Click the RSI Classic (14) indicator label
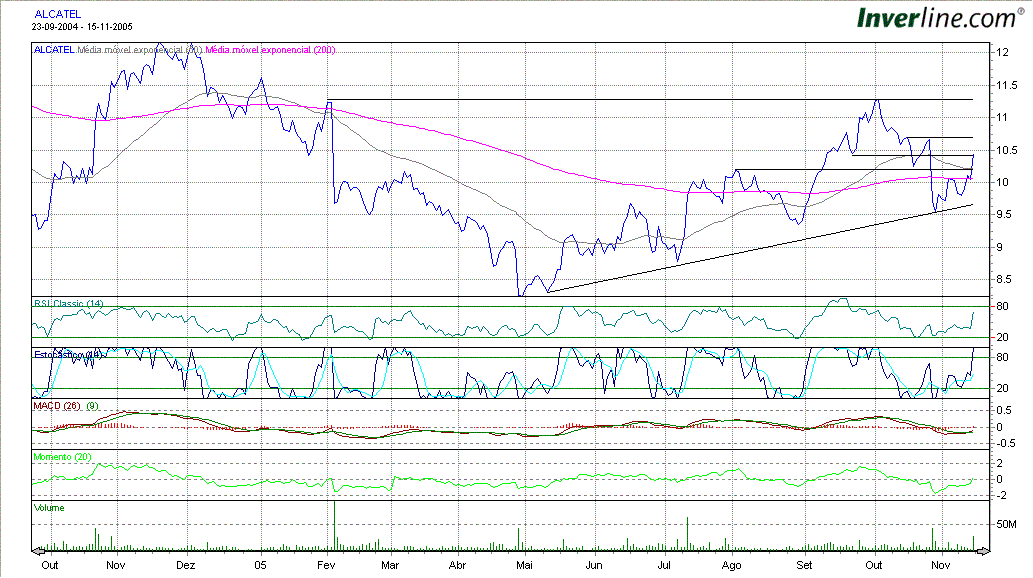The height and width of the screenshot is (578, 1033). pos(69,303)
